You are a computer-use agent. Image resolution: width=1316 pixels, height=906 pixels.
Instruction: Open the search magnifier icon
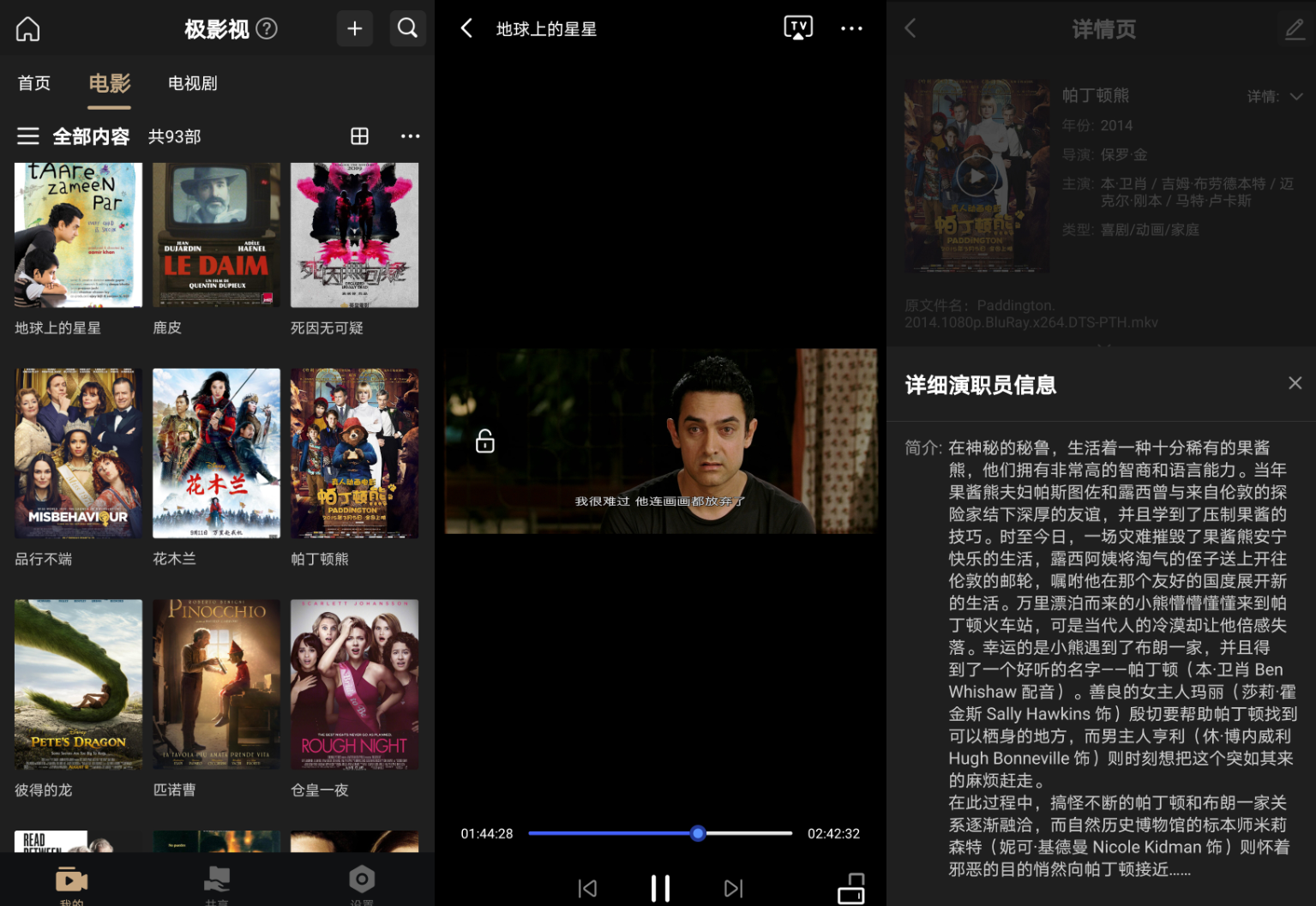pos(408,29)
